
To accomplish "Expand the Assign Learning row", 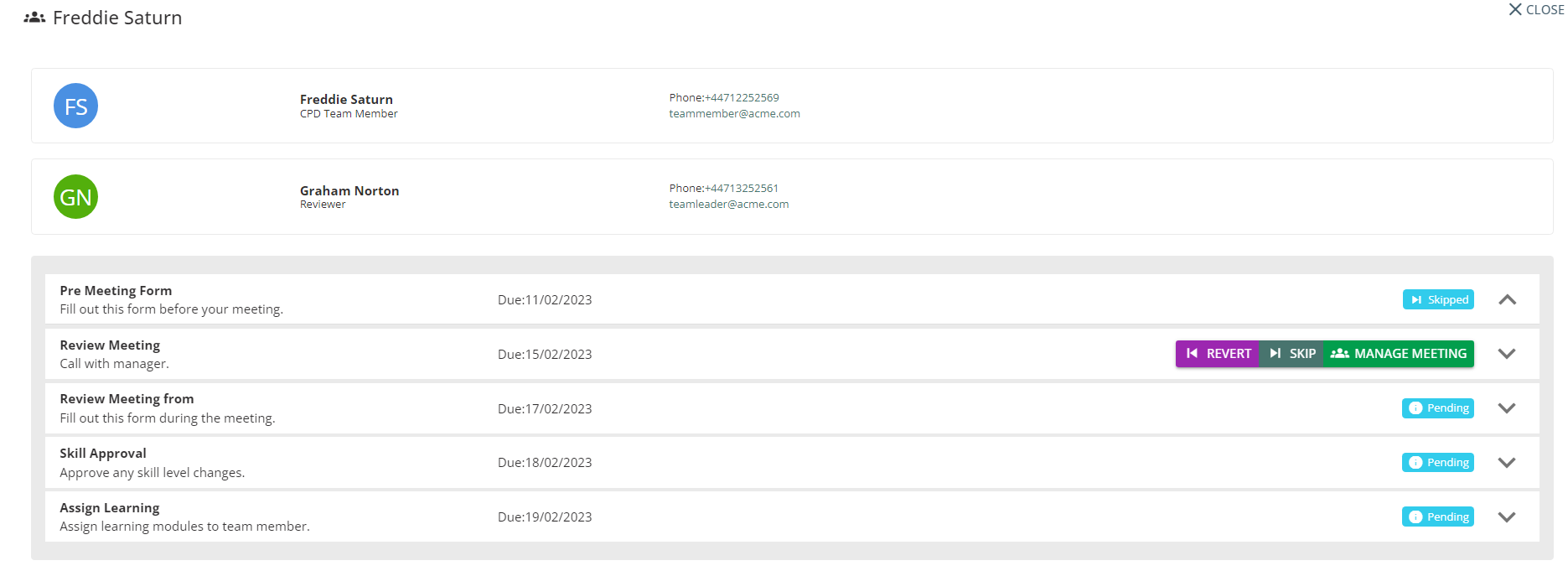I will [1507, 517].
